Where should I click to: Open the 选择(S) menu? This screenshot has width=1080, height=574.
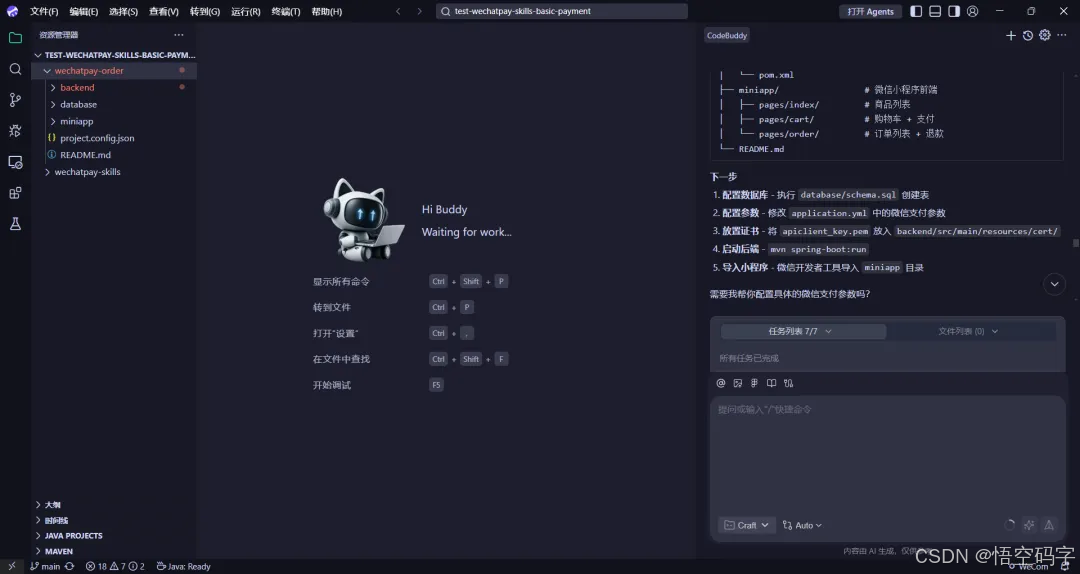pyautogui.click(x=123, y=11)
